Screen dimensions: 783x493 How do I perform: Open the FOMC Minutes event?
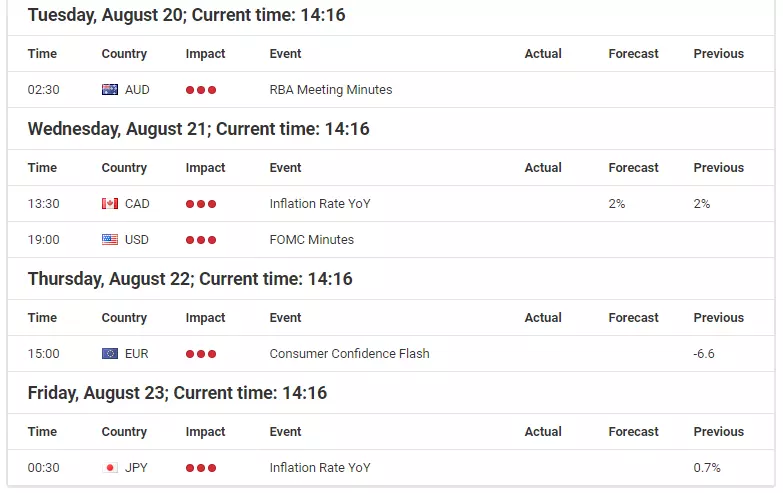click(x=312, y=240)
